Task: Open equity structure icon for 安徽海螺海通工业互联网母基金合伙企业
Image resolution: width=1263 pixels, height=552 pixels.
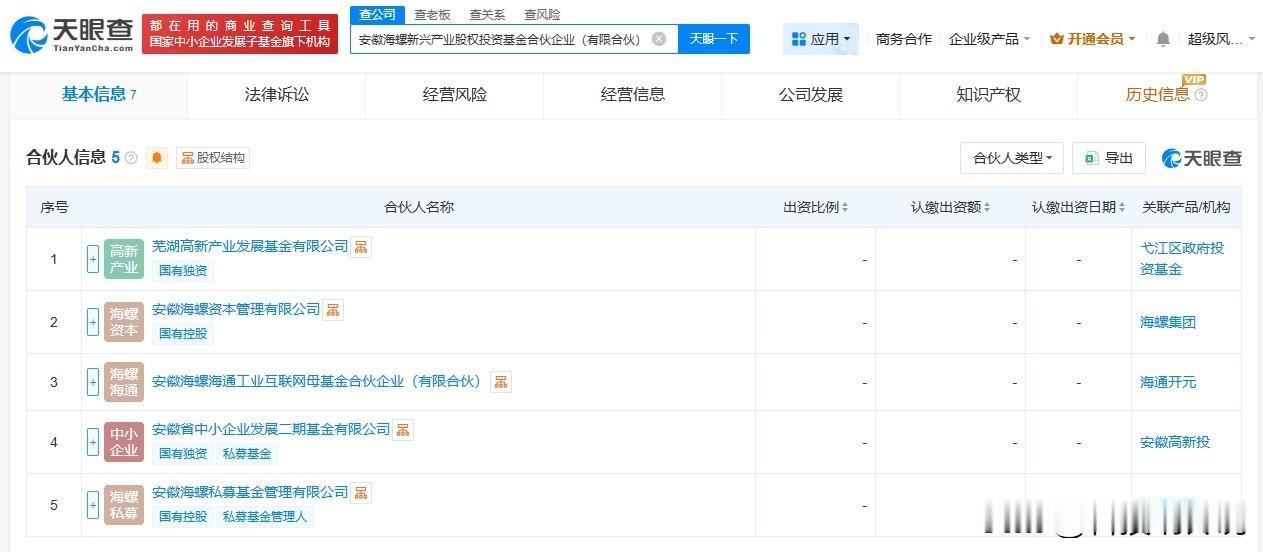Action: tap(501, 382)
